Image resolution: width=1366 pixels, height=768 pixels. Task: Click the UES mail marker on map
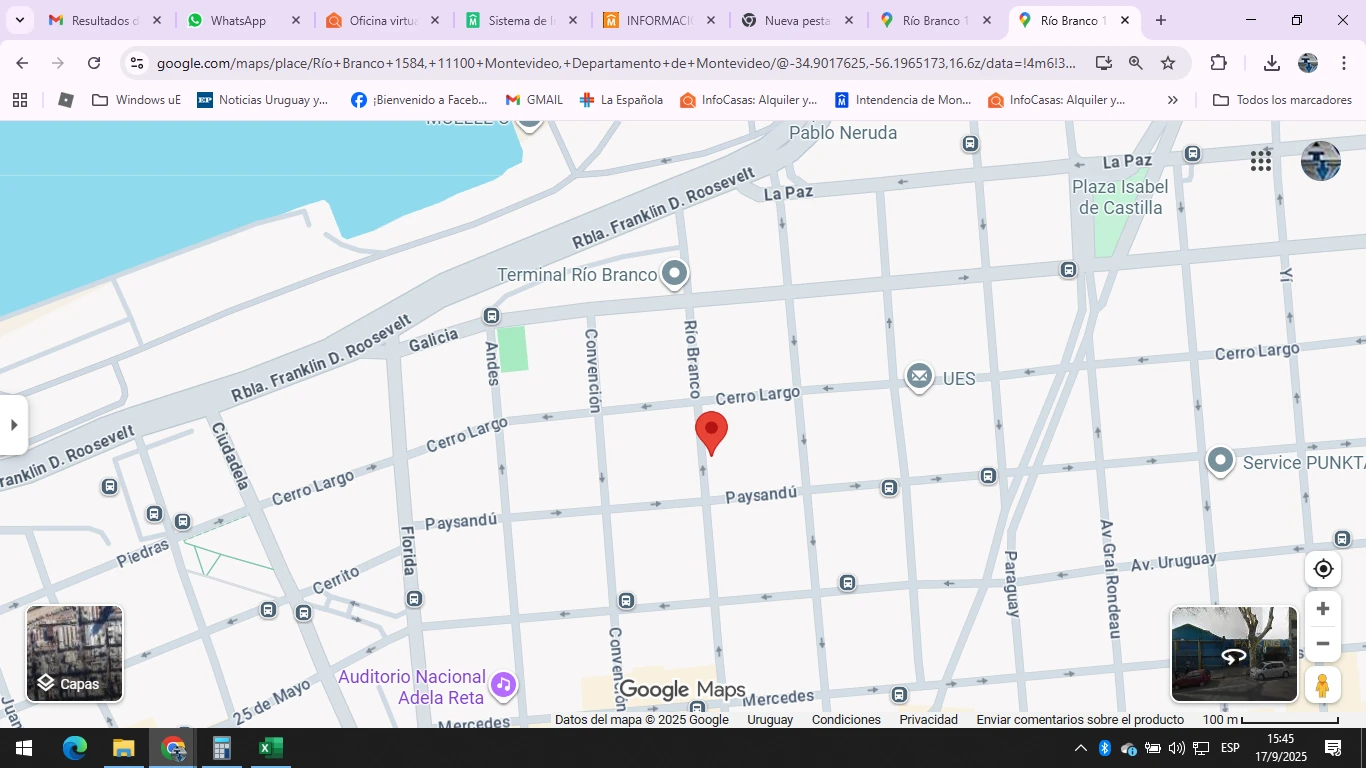pyautogui.click(x=919, y=377)
